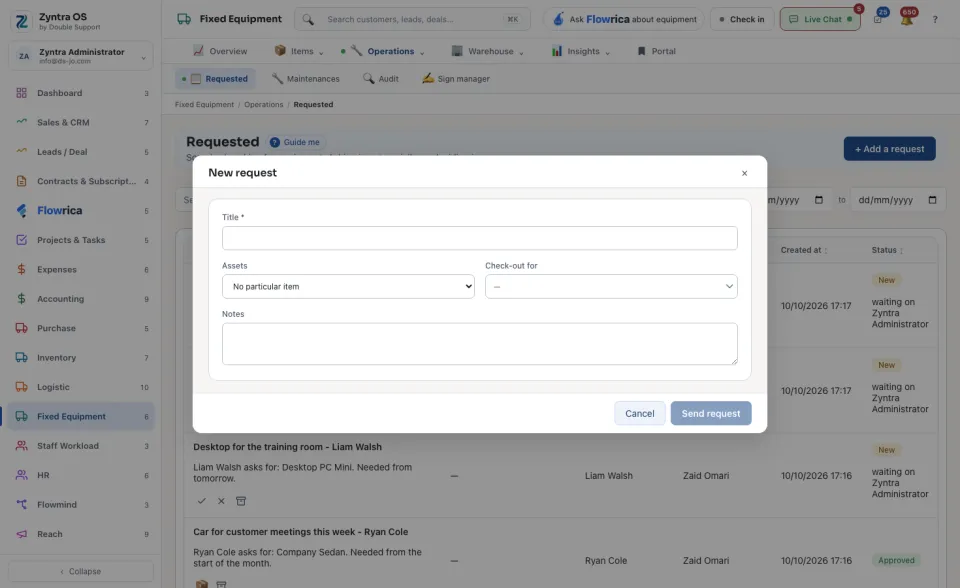The width and height of the screenshot is (960, 588).
Task: Open the Live Chat button
Action: pyautogui.click(x=820, y=20)
